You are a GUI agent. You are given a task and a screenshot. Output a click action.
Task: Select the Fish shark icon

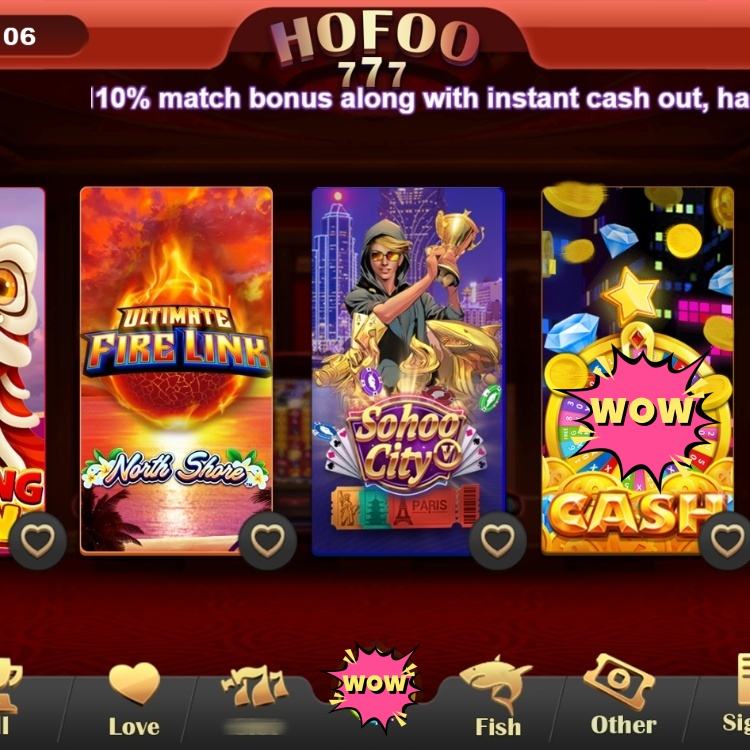pos(496,684)
